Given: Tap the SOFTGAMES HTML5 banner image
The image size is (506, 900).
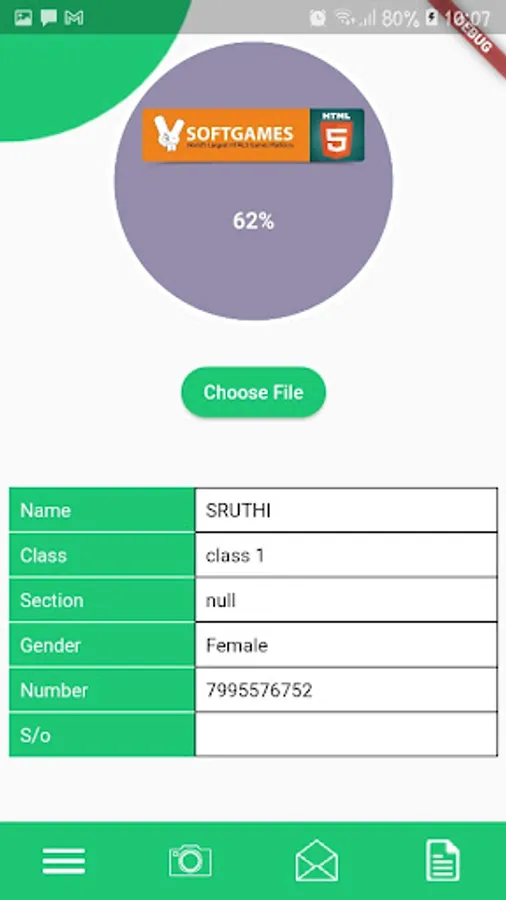Looking at the screenshot, I should pos(253,135).
